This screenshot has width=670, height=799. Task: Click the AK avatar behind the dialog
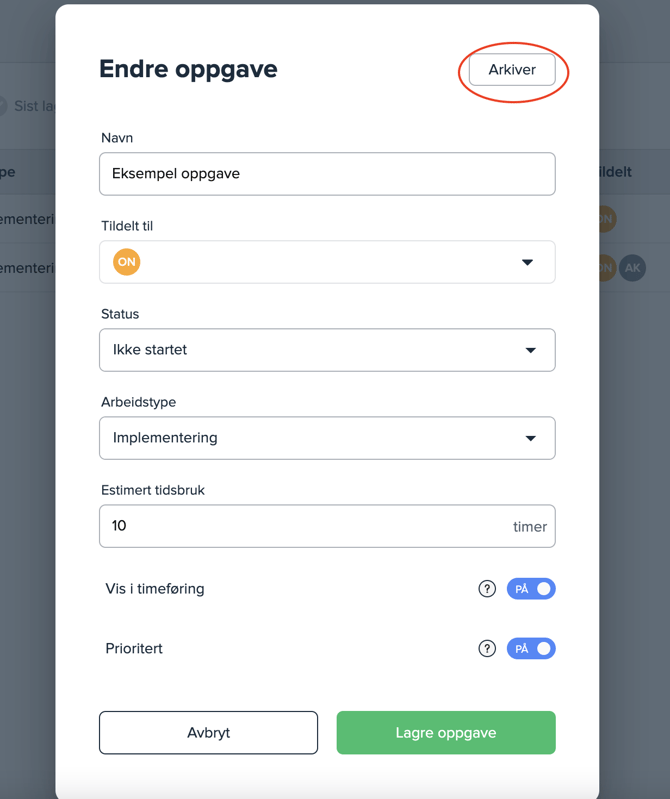point(632,268)
